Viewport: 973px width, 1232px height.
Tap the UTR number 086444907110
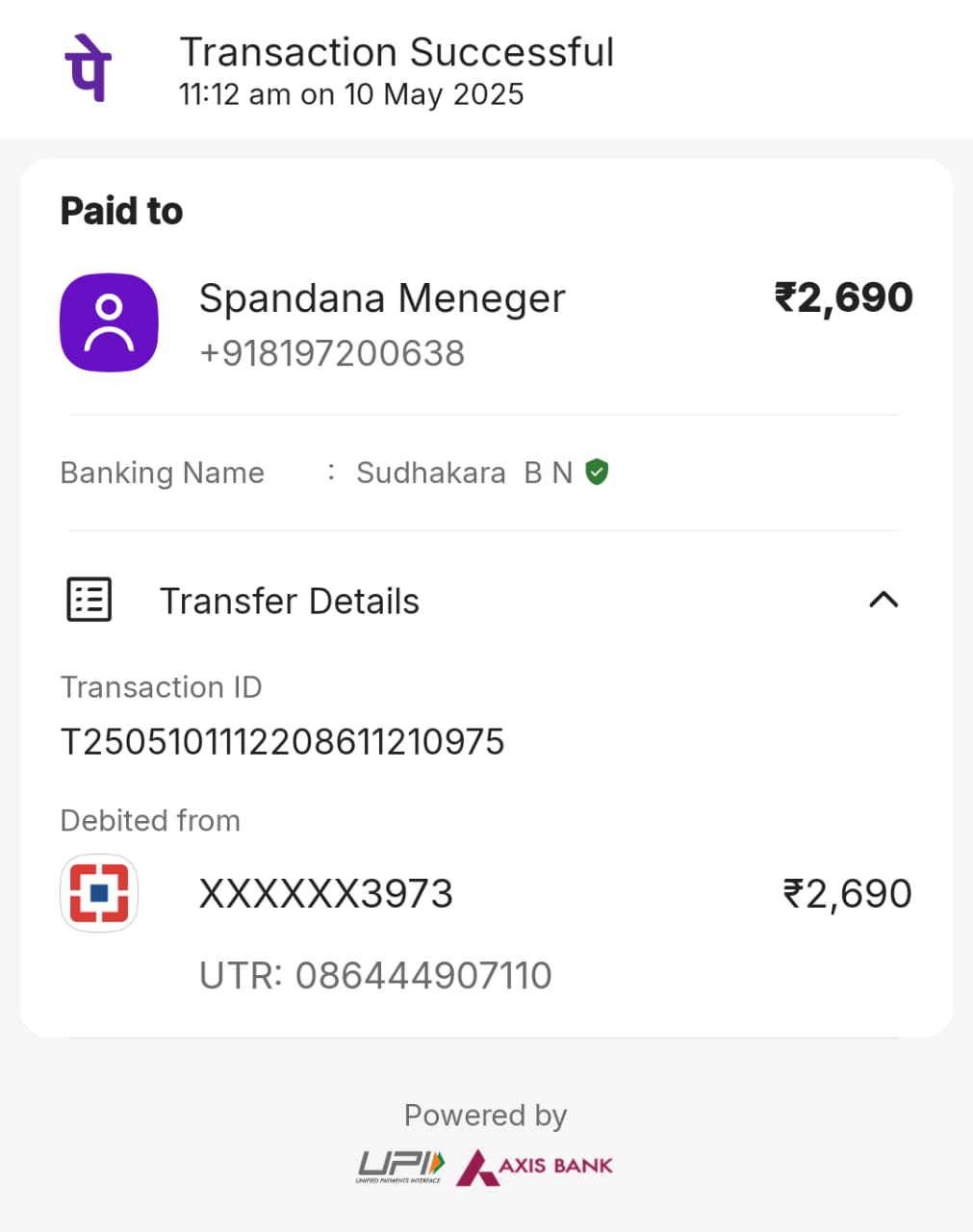tap(375, 975)
